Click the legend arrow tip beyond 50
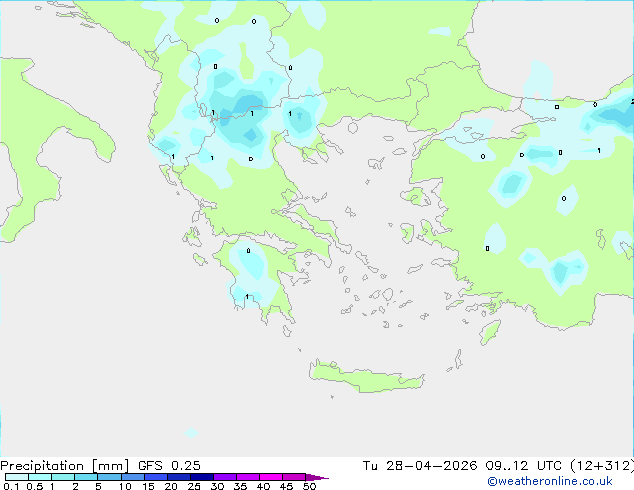The image size is (634, 490). (x=317, y=477)
